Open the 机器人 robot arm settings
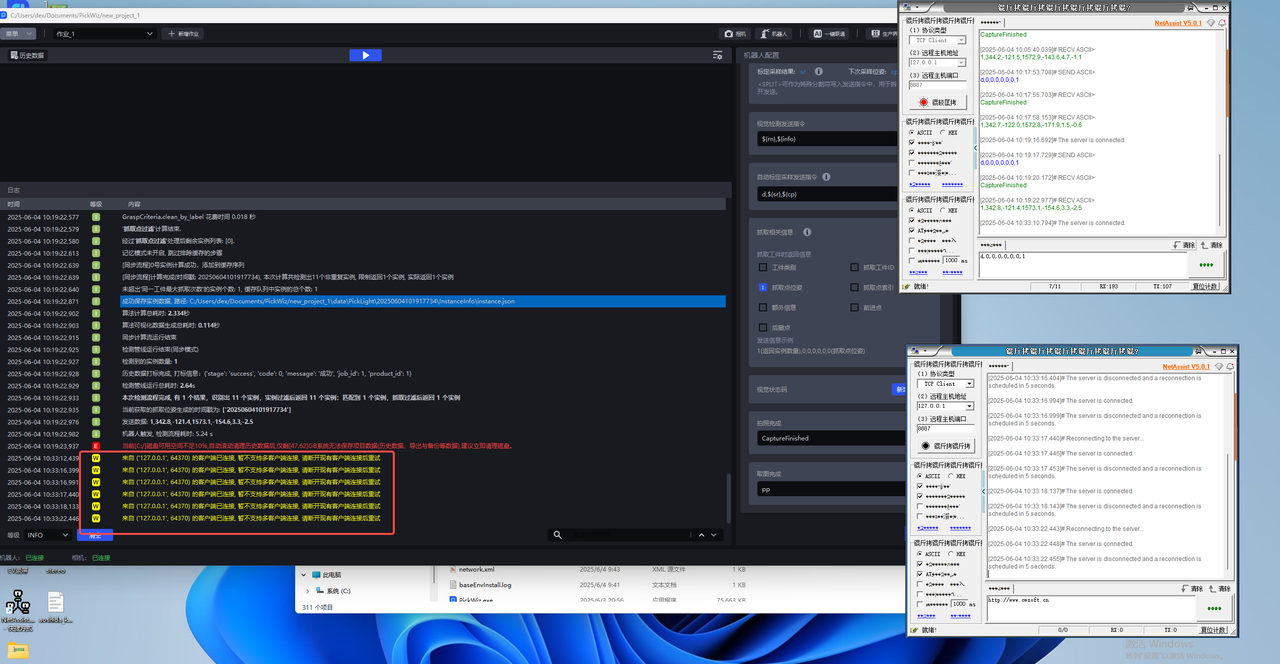1280x664 pixels. tap(772, 33)
